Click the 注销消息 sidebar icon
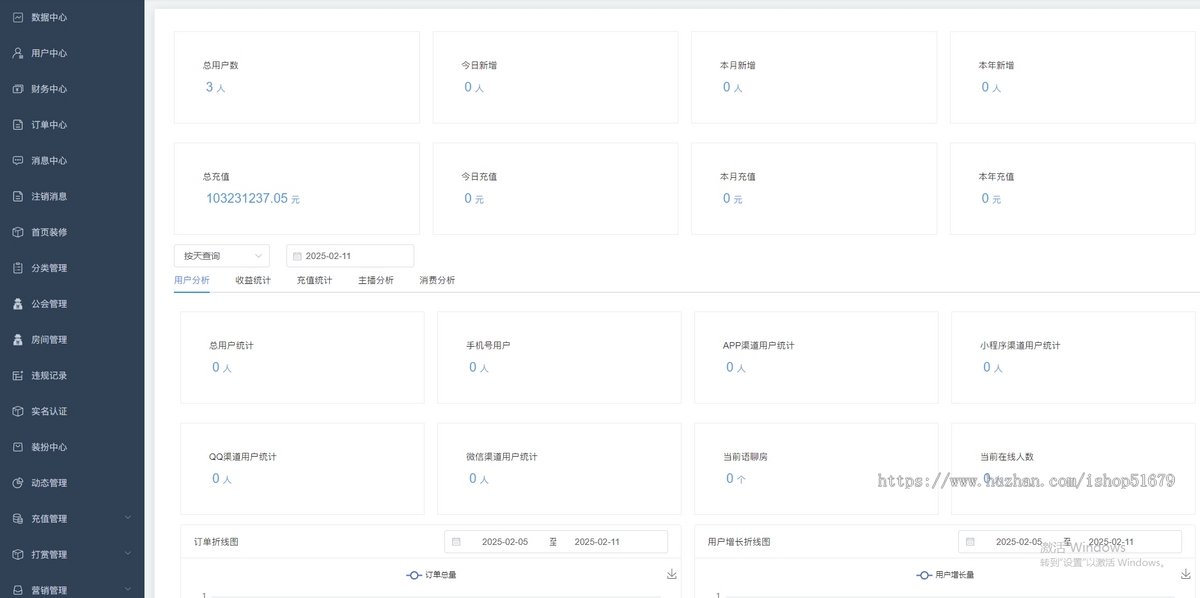Screen dimensions: 1200x598 click(x=18, y=196)
